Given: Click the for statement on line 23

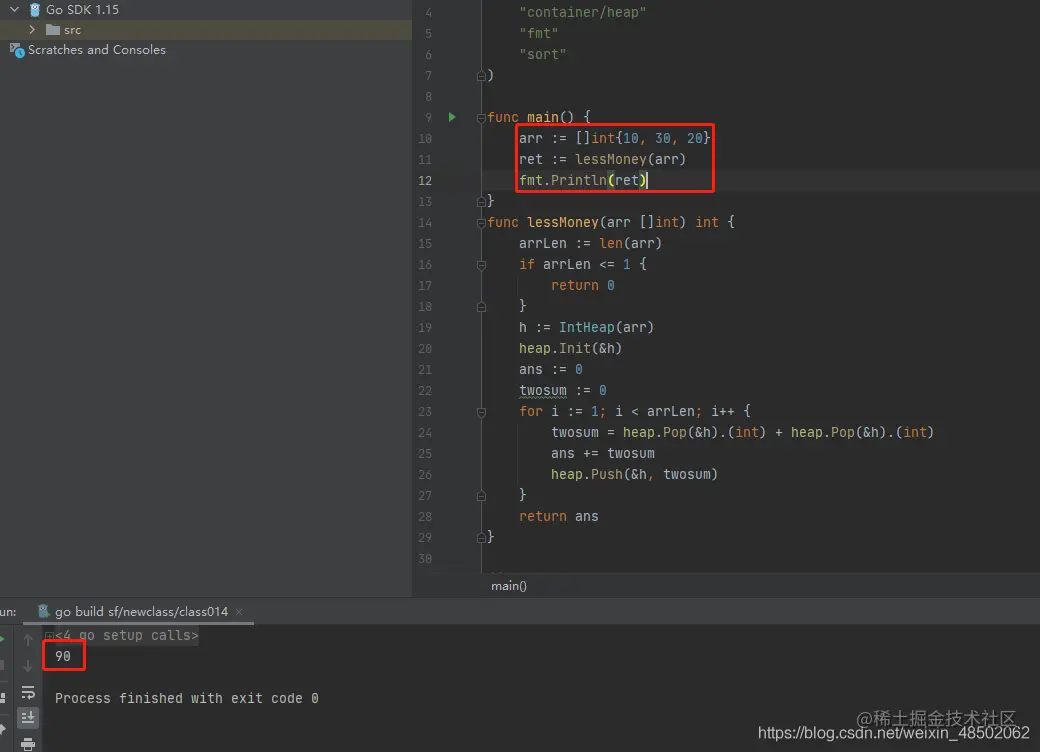Looking at the screenshot, I should tap(634, 411).
